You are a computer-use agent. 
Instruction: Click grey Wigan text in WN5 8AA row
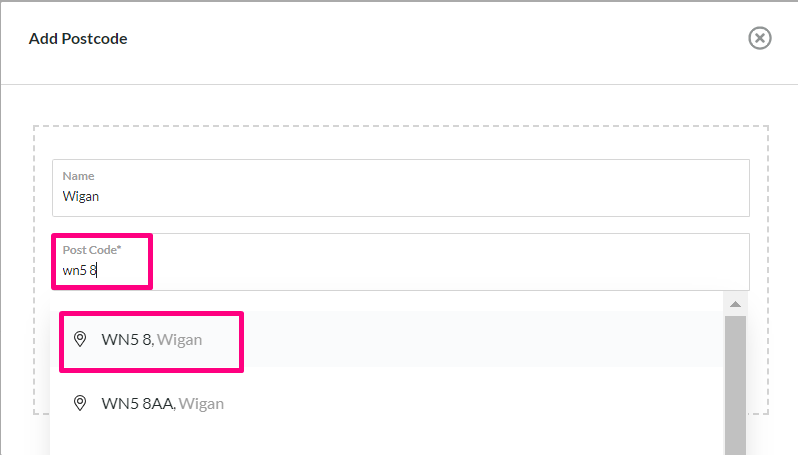click(x=201, y=404)
